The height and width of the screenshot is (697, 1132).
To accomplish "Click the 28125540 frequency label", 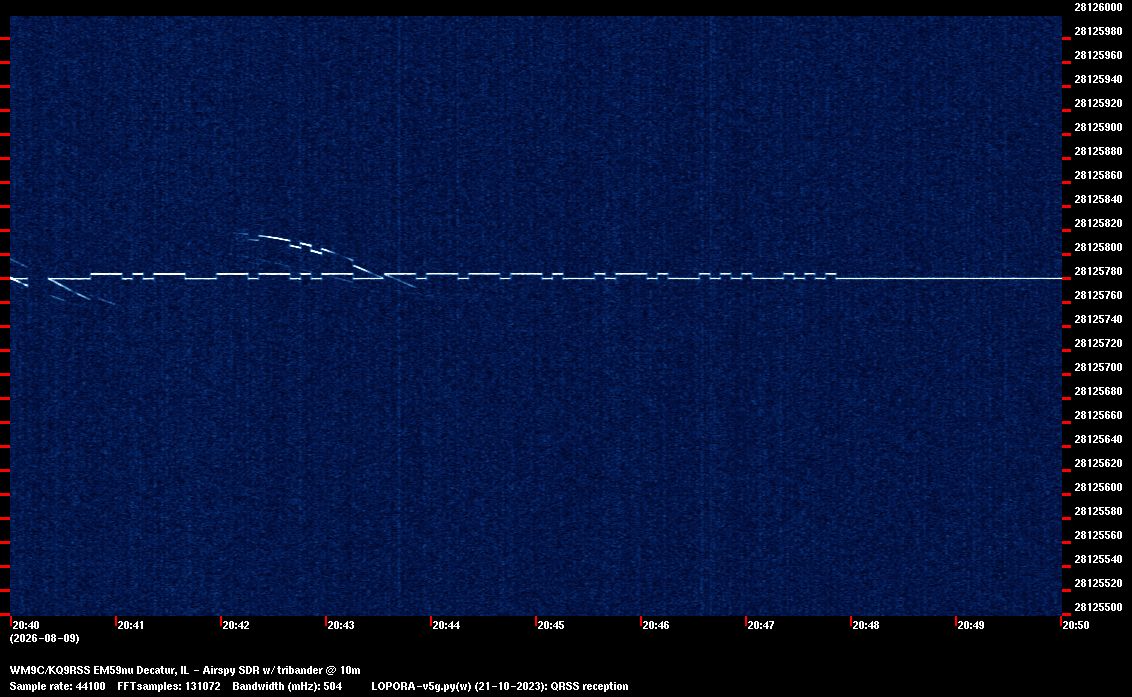I will point(1098,559).
